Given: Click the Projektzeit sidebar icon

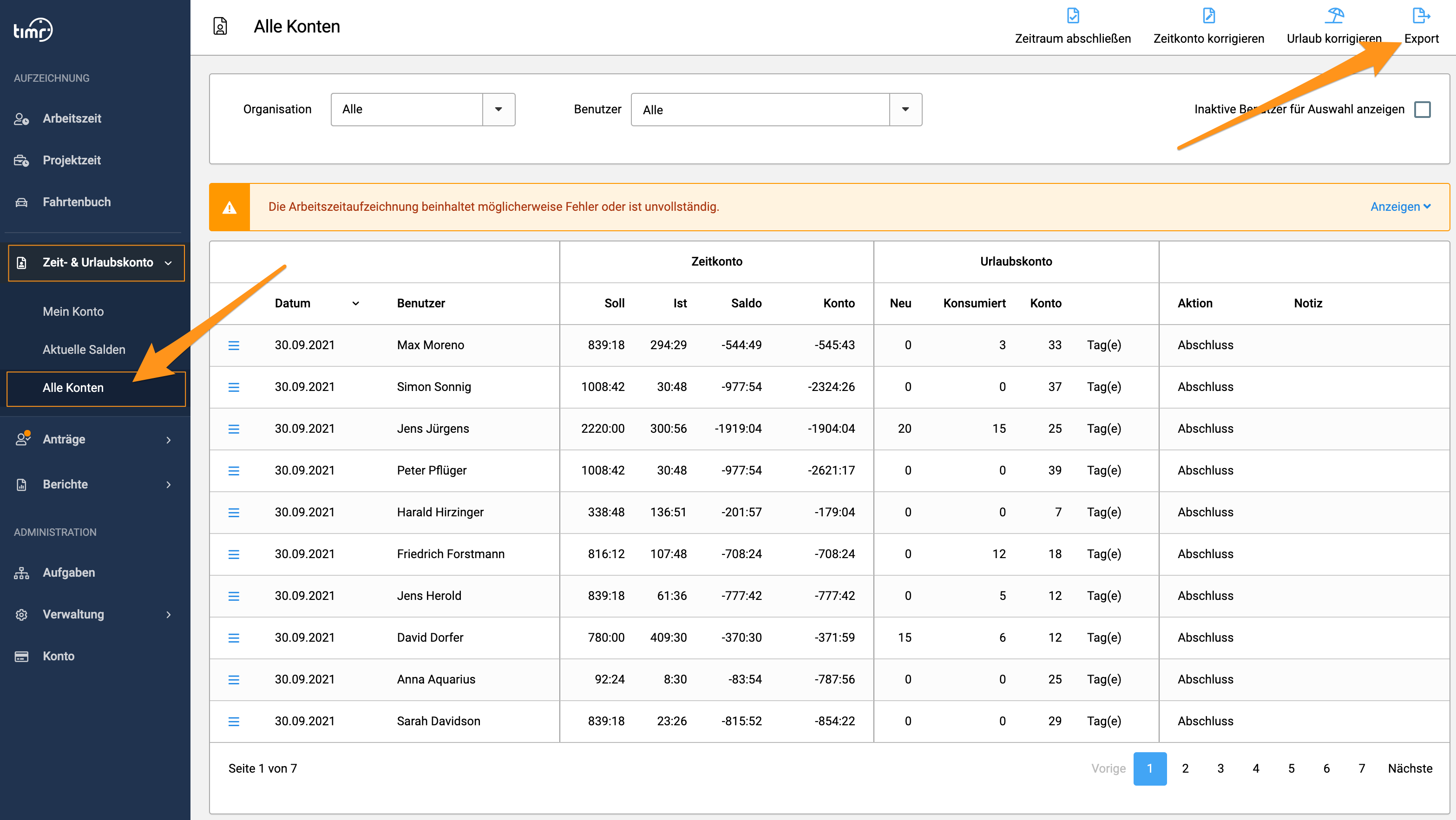Looking at the screenshot, I should click(x=21, y=161).
